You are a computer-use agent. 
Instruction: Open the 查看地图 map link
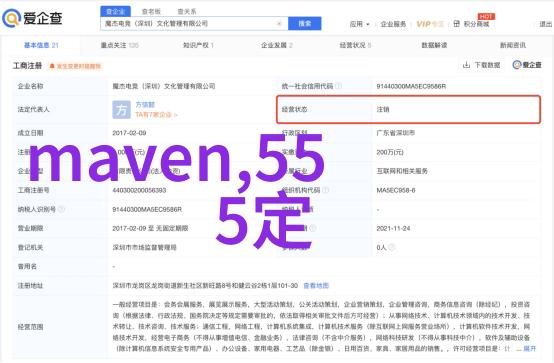(316, 286)
